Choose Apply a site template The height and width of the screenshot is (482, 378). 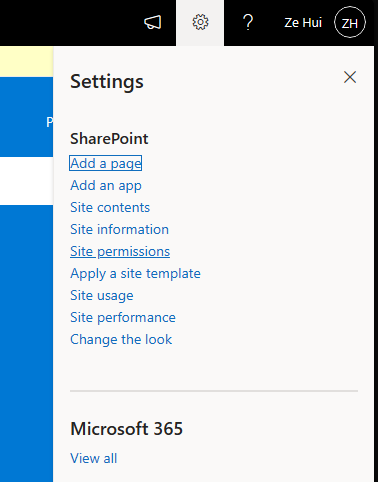pos(135,273)
